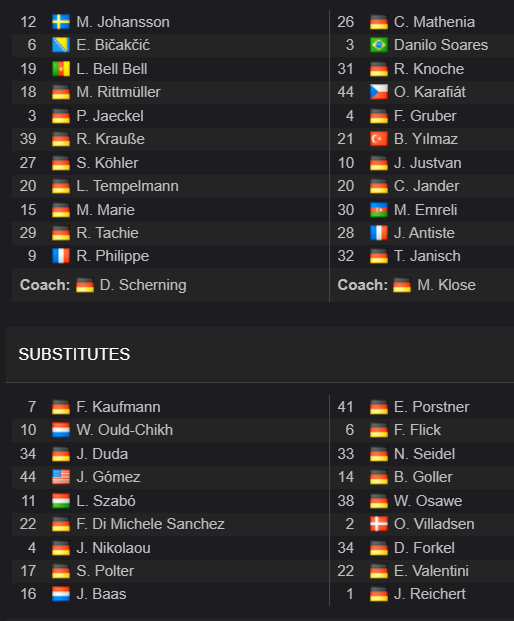
Task: Open J. Antiste's player page
Action: point(424,233)
